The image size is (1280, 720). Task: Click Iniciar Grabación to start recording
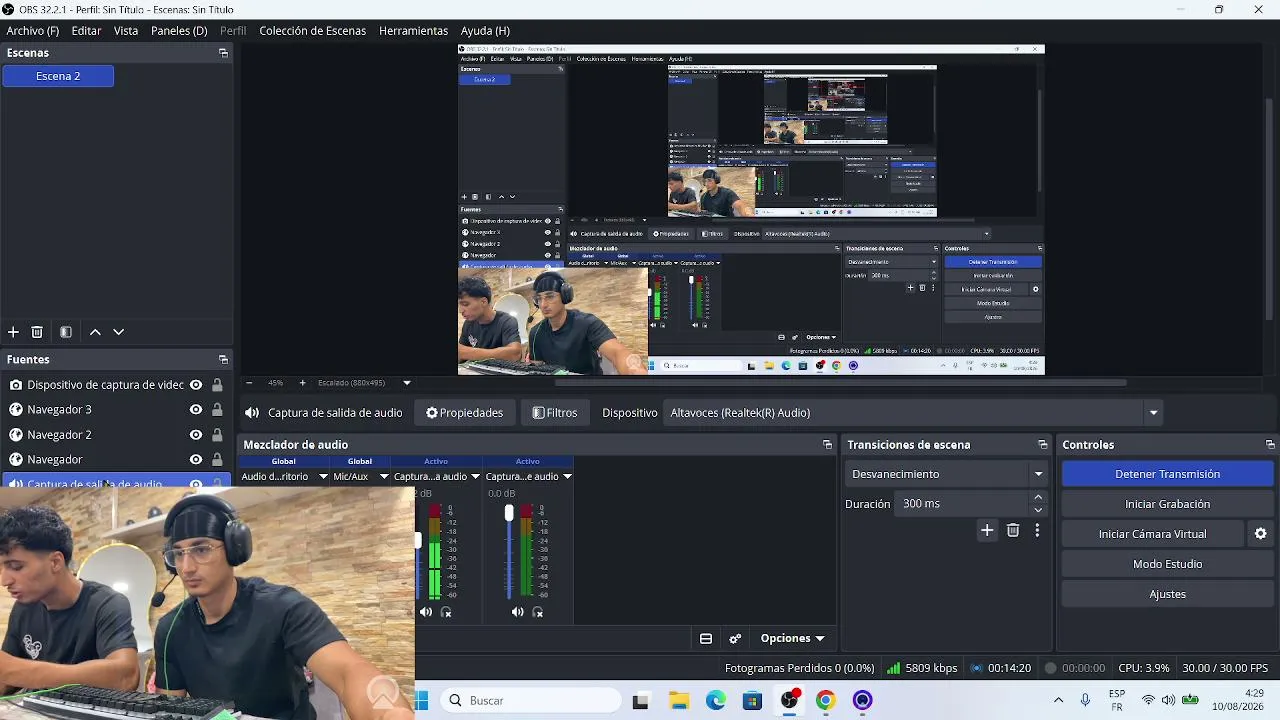point(1167,504)
